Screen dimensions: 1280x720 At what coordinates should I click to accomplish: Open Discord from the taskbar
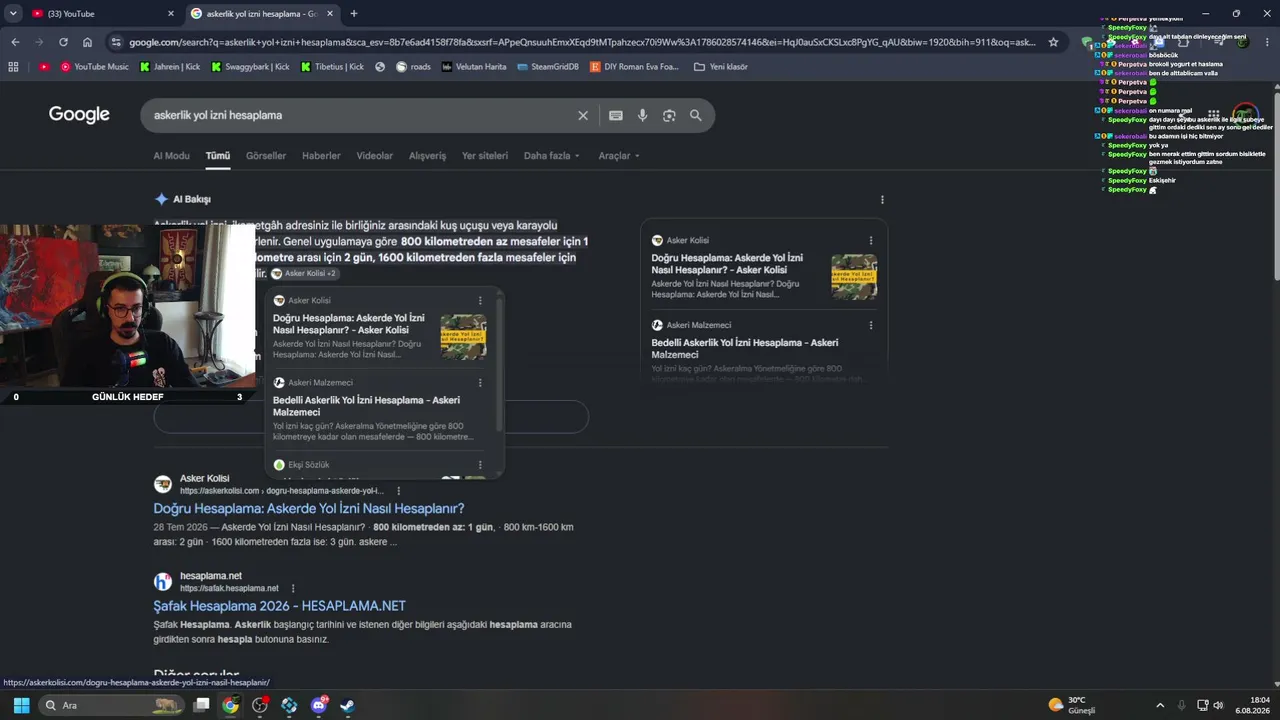pos(319,705)
